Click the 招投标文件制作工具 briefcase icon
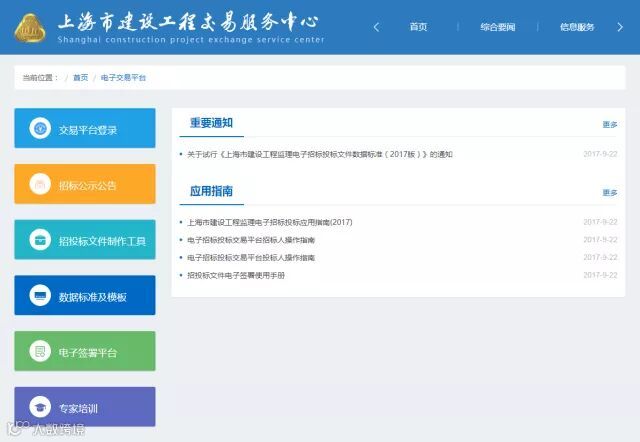 (40, 240)
